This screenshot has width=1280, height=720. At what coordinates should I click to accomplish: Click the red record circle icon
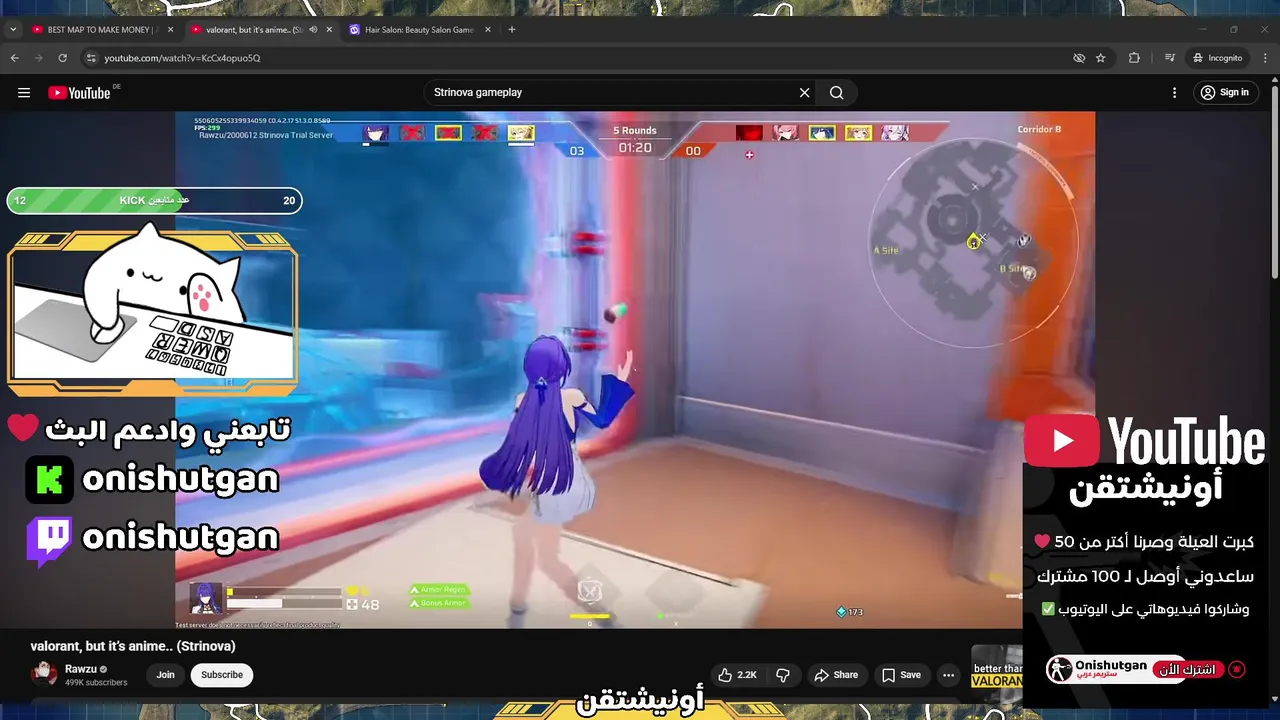[x=1237, y=669]
